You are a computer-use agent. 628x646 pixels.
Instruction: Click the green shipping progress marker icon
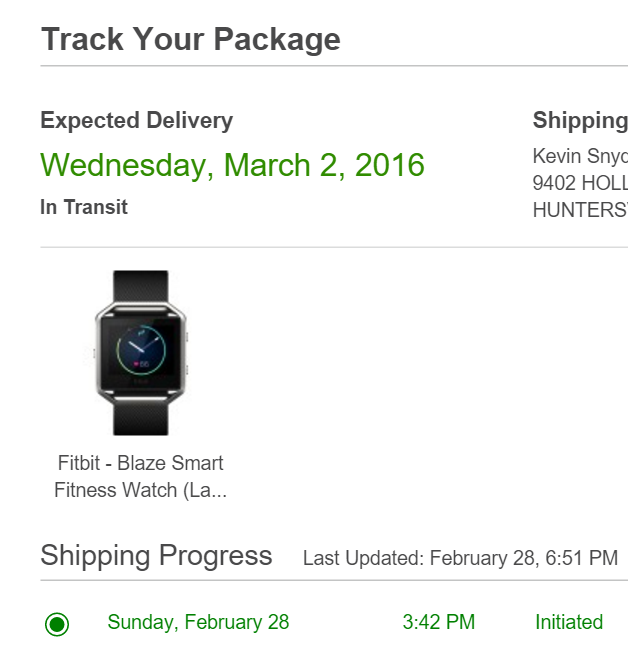tap(57, 624)
